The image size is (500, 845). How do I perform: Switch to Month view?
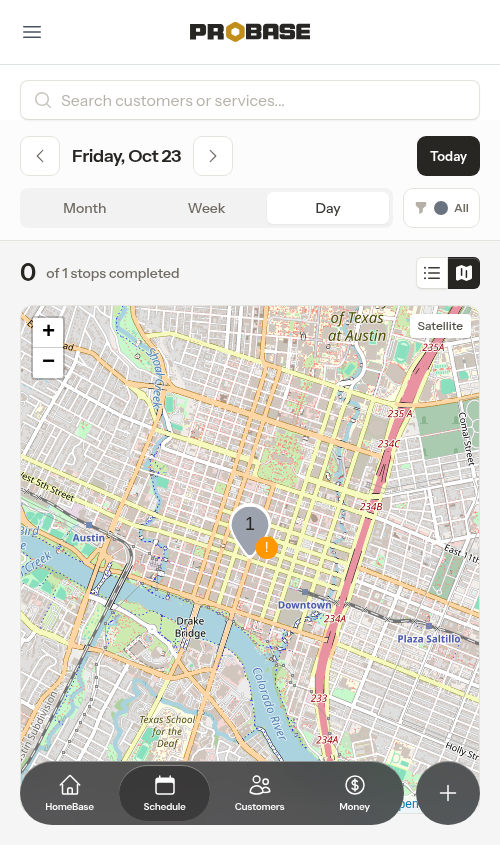[x=85, y=208]
